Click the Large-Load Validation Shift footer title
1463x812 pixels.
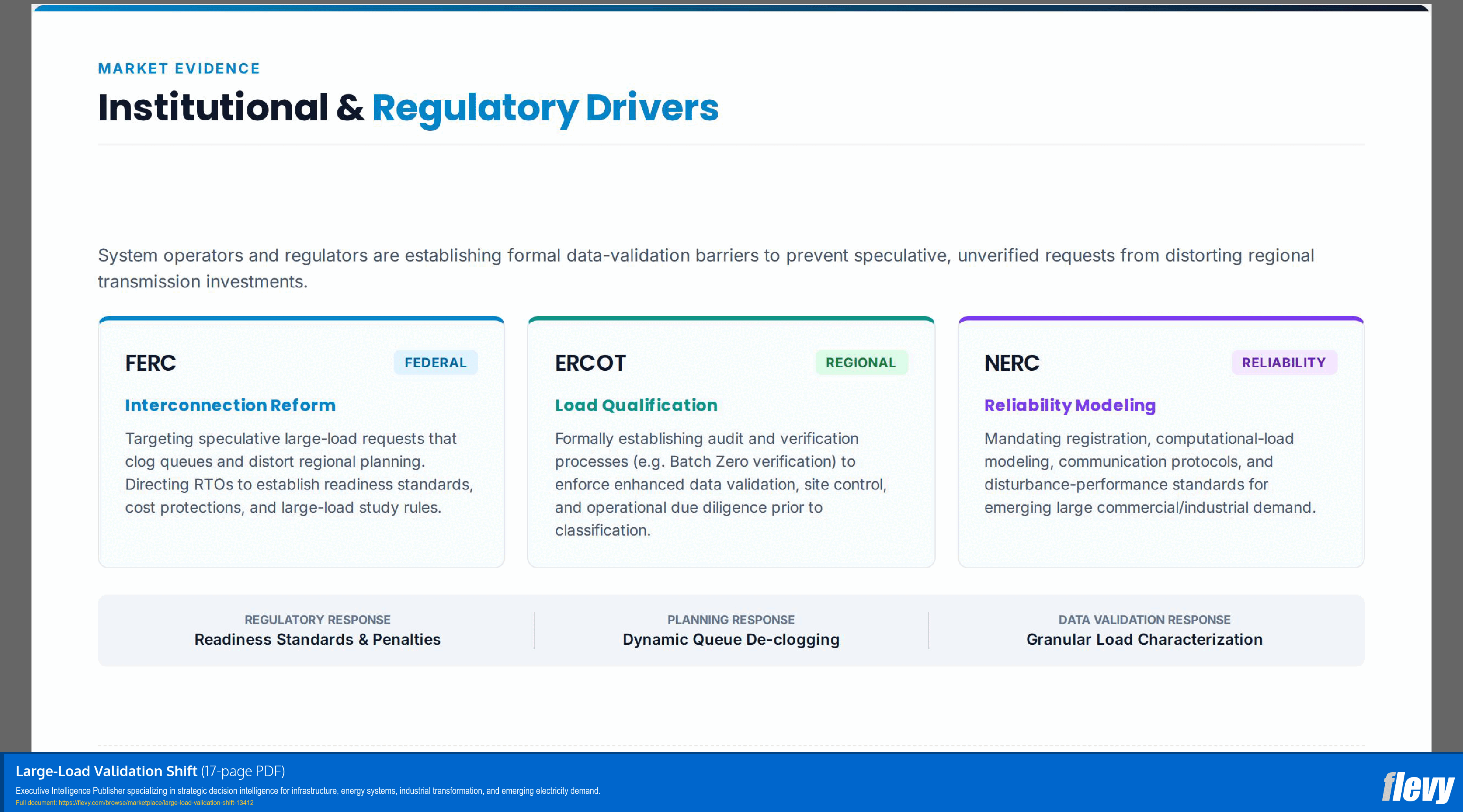pyautogui.click(x=106, y=771)
